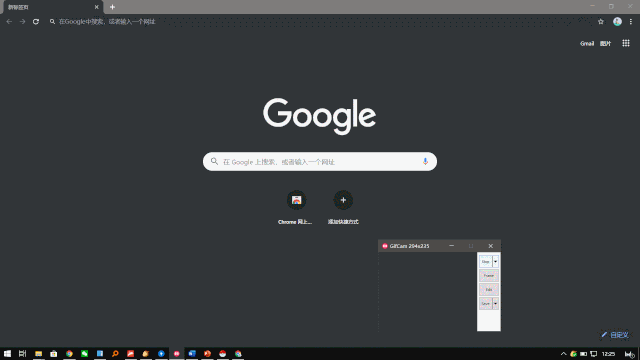
Task: Select the GifCam icon in the taskbar
Action: click(176, 353)
